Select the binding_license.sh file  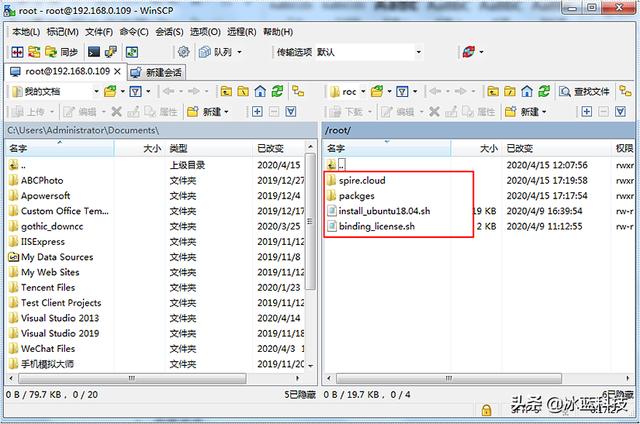[376, 226]
